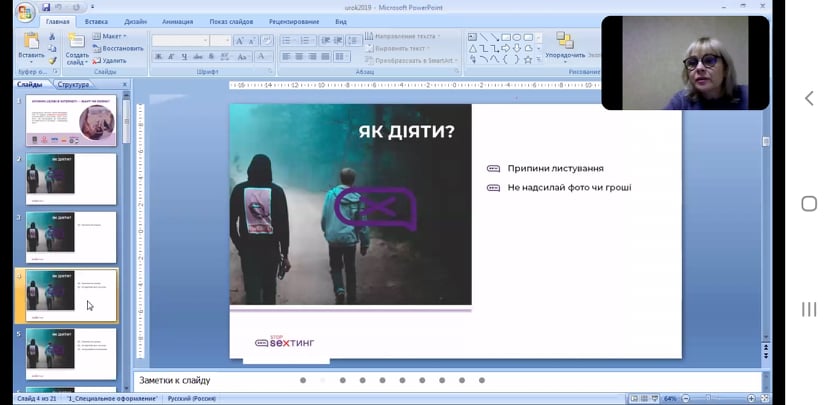Increase list indent level icon
The height and width of the screenshot is (405, 833).
coord(338,40)
